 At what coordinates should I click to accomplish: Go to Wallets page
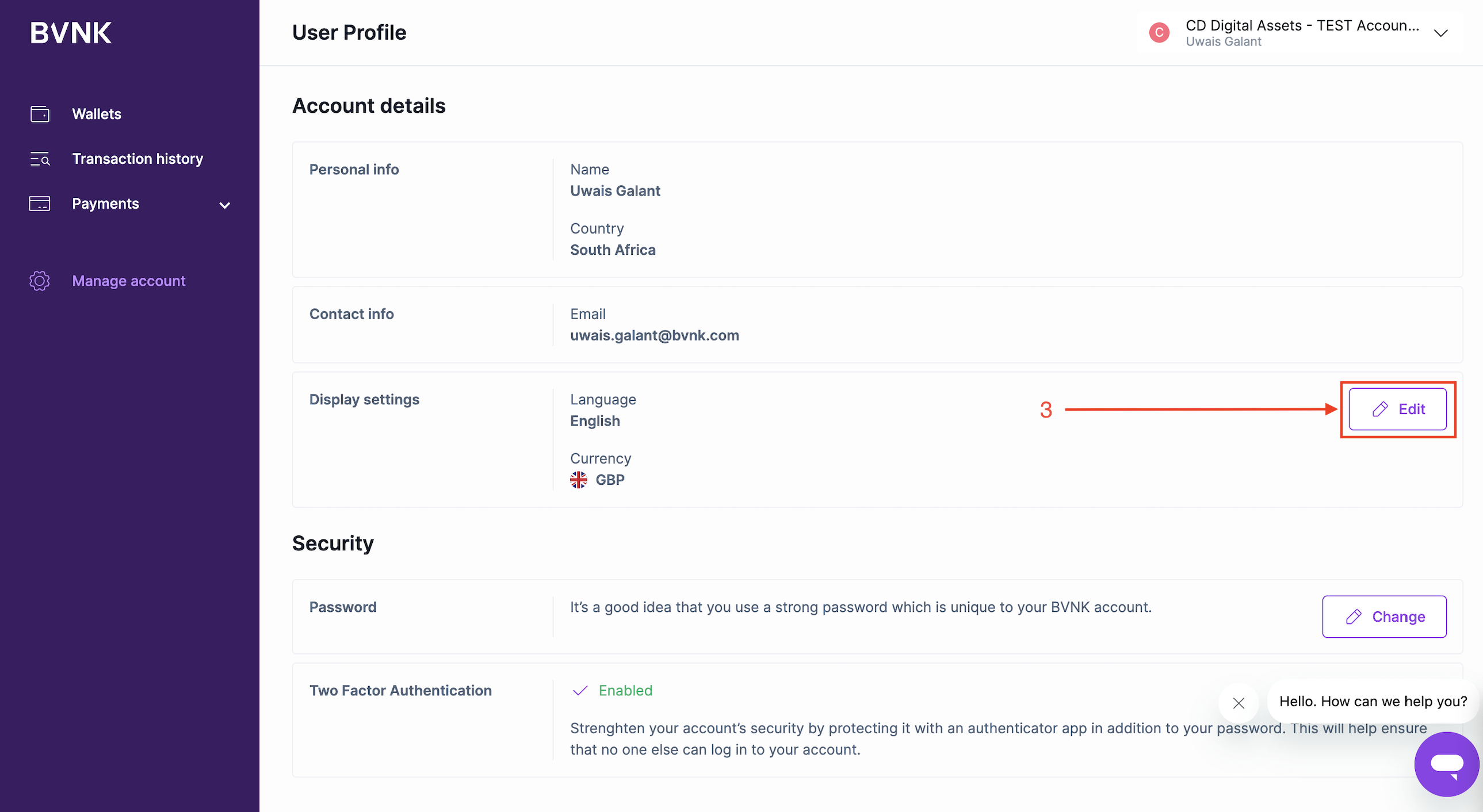(x=97, y=114)
